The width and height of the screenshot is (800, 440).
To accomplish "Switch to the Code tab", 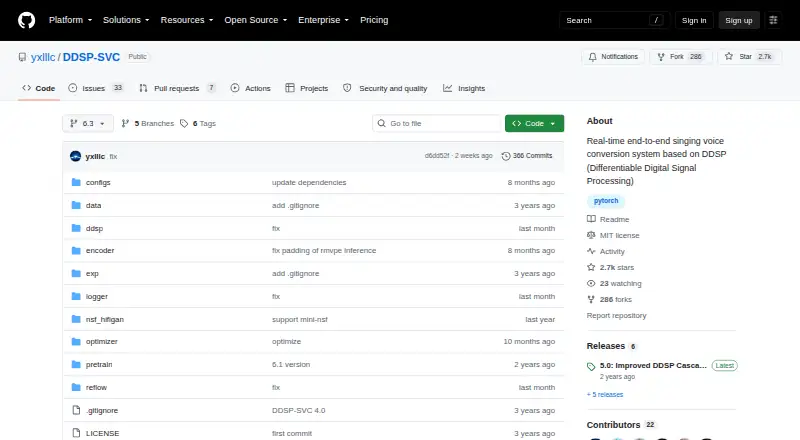I will (x=39, y=88).
